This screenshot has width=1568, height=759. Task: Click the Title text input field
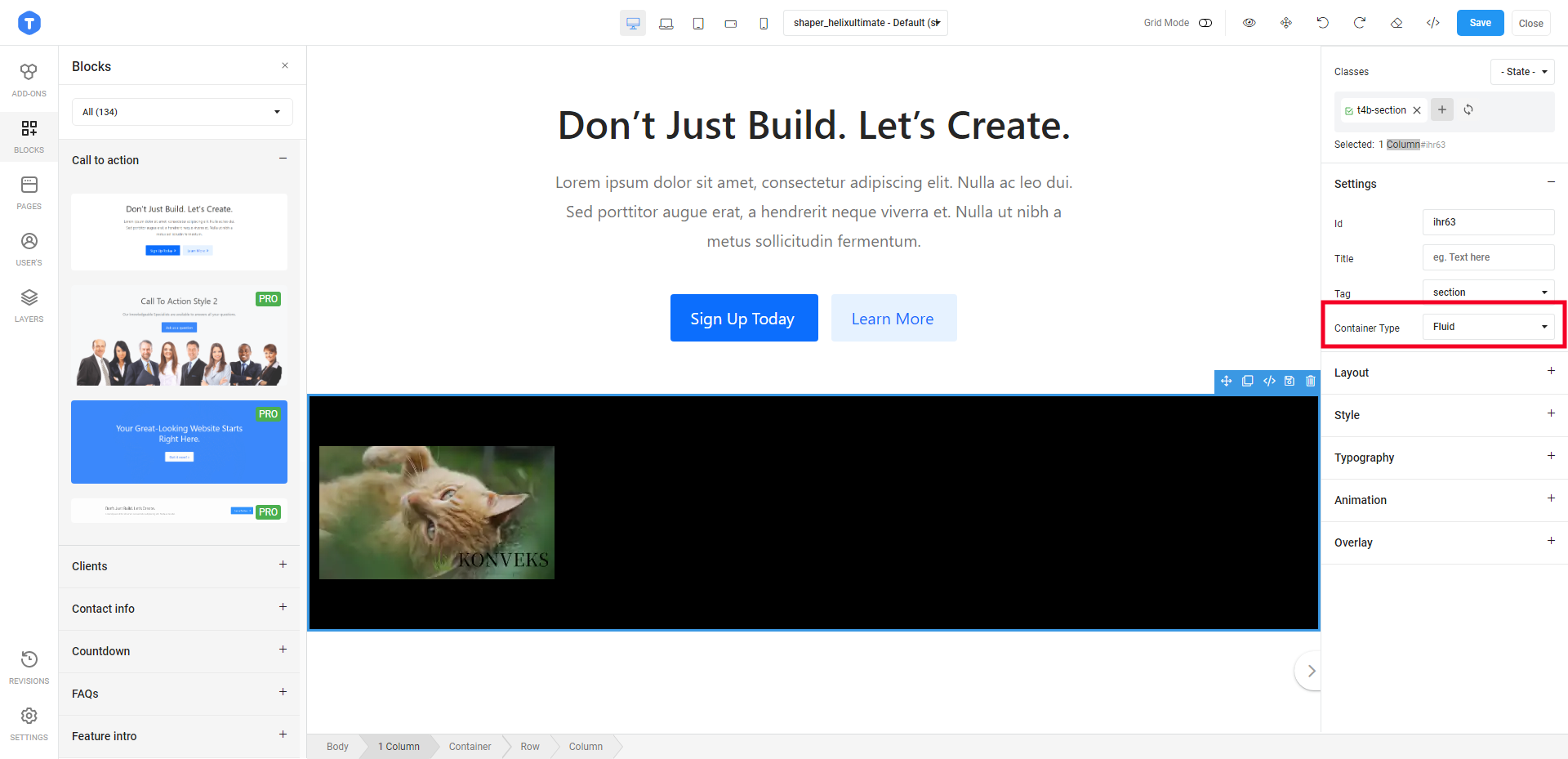(1488, 257)
